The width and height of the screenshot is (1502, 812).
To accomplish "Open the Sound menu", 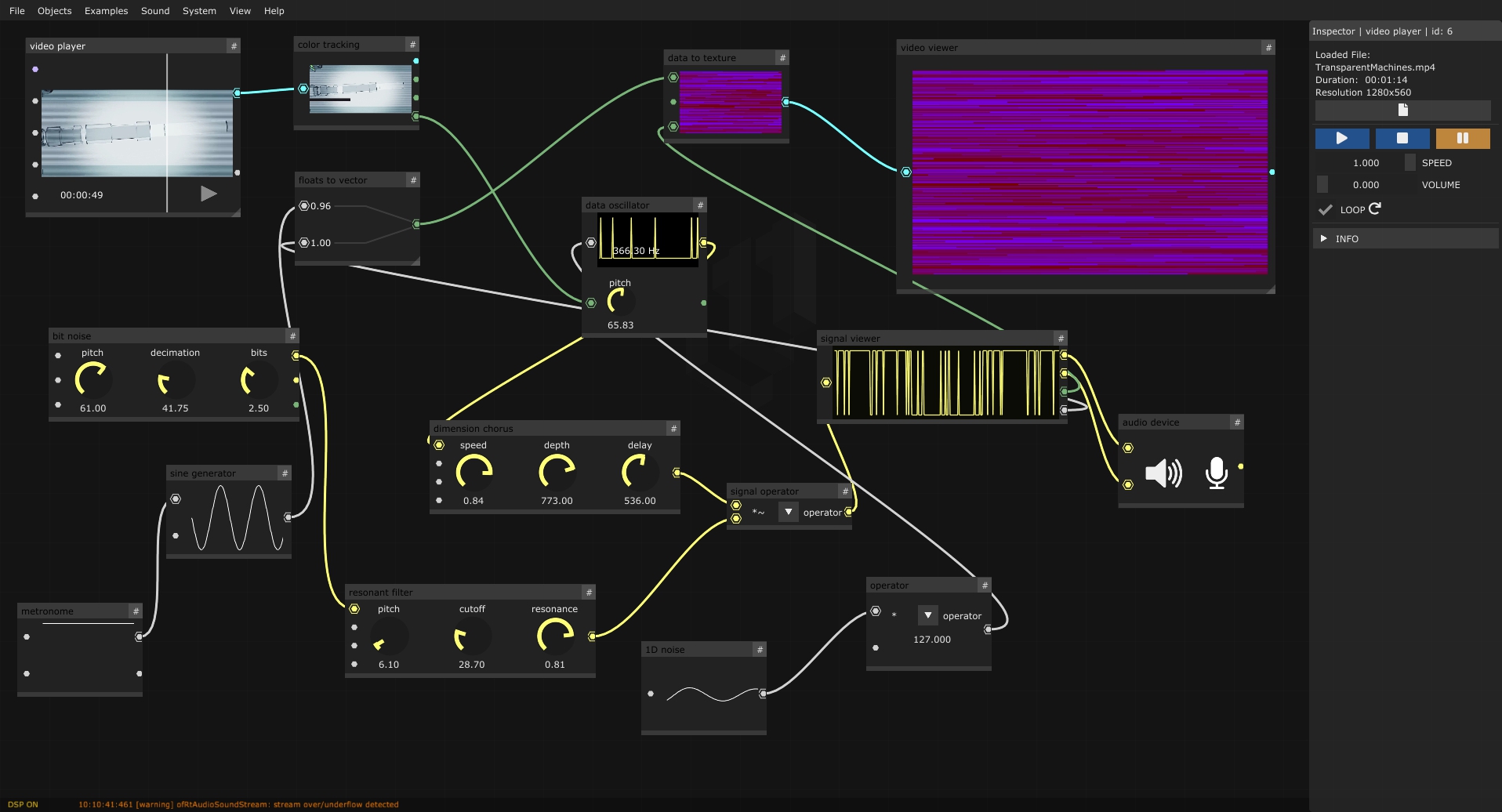I will pyautogui.click(x=154, y=10).
